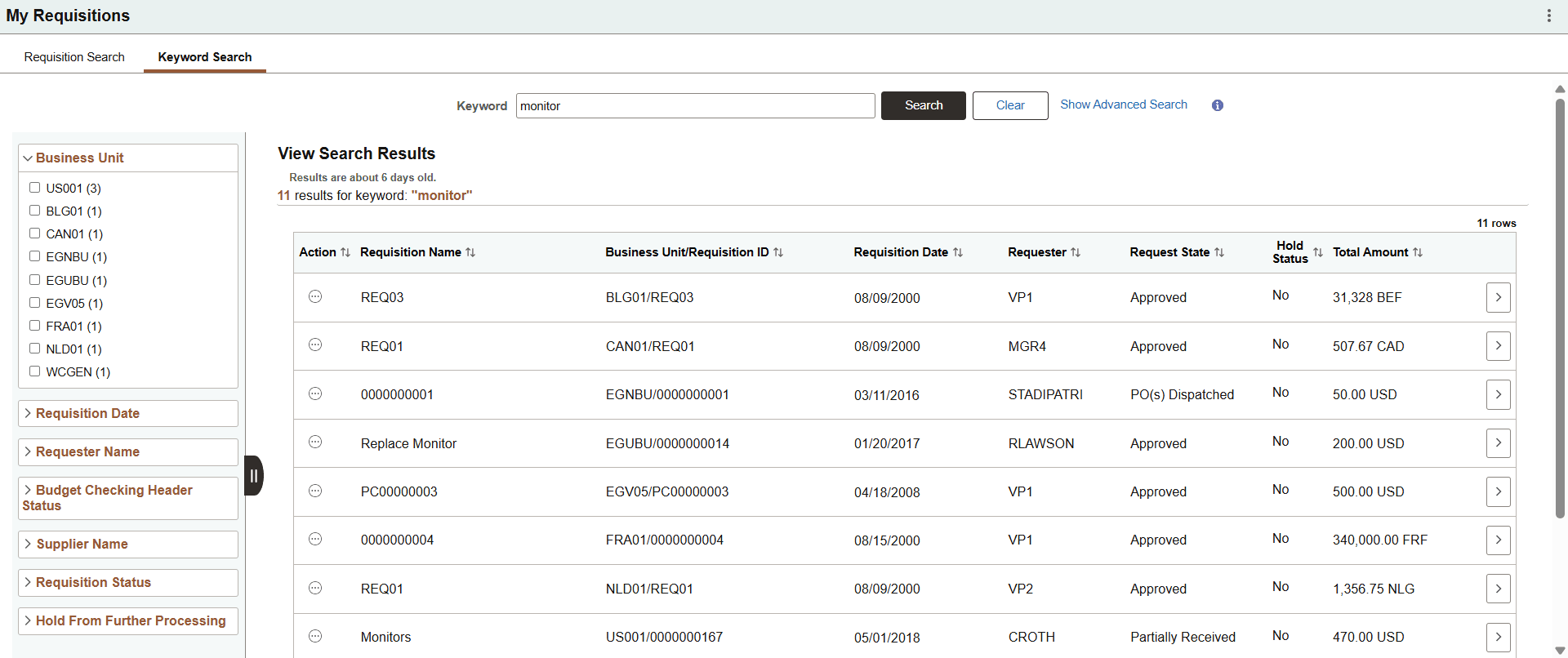Check the BLG01 (1) filter
The height and width of the screenshot is (658, 1568).
tap(34, 211)
